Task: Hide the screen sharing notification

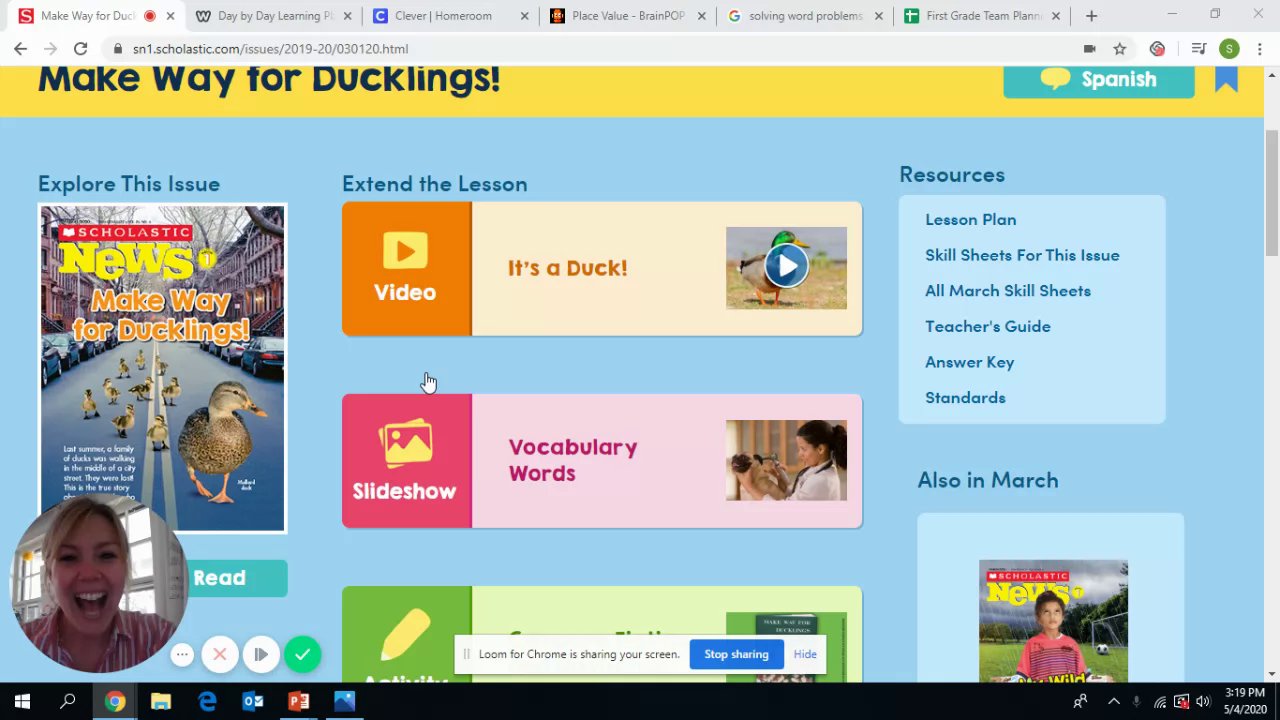Action: (805, 654)
